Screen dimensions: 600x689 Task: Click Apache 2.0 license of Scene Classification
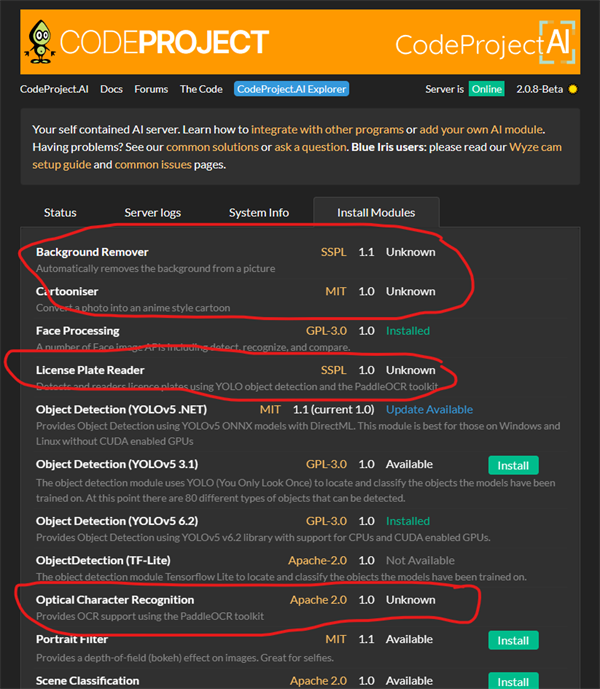[x=318, y=681]
